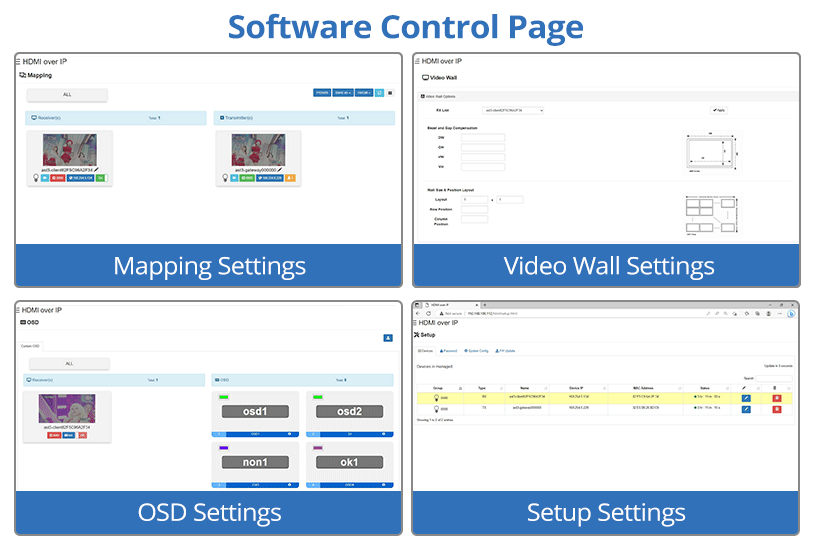The height and width of the screenshot is (543, 813).
Task: Click pencil icon beside receiver name in Mapping
Action: coord(95,170)
